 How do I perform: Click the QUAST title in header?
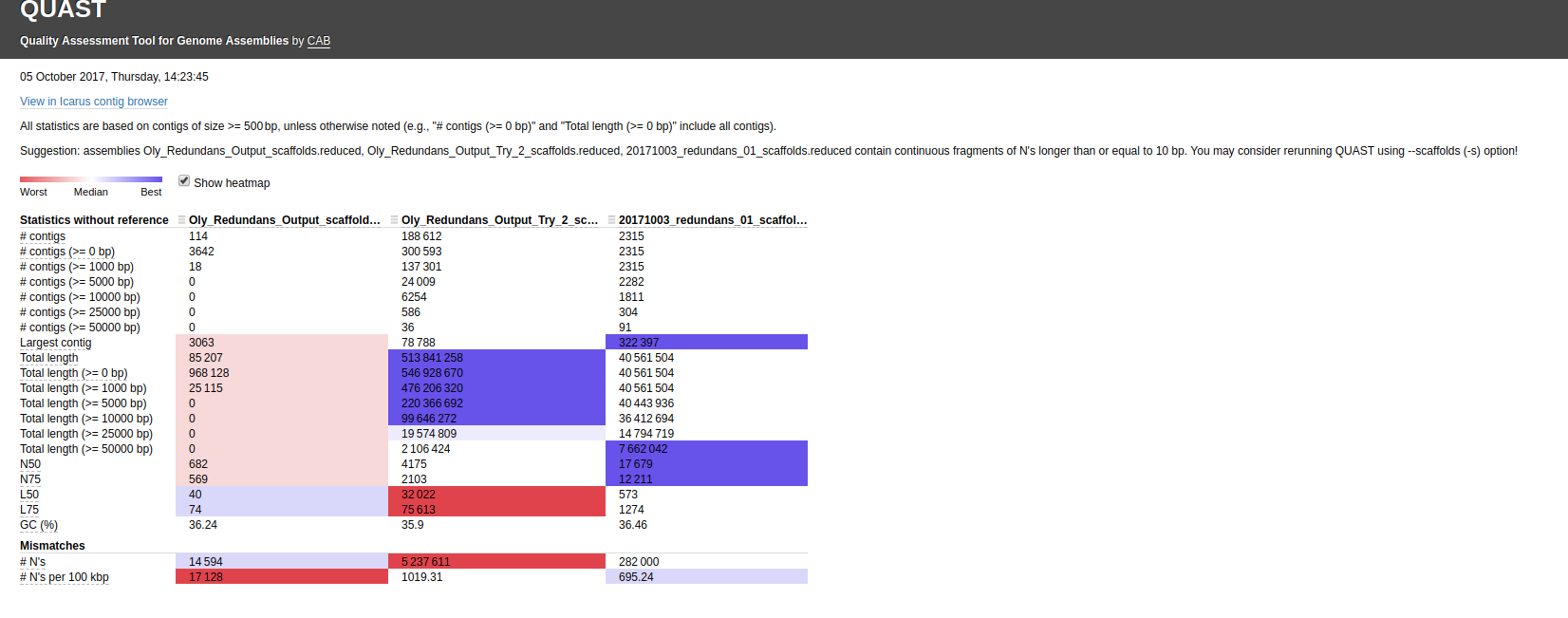point(64,11)
